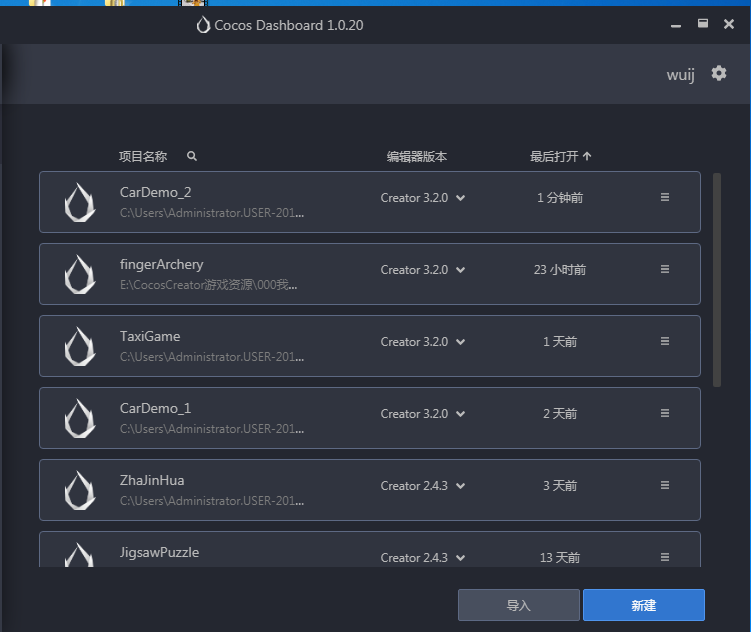This screenshot has width=751, height=632.
Task: Click the 导入 button
Action: click(518, 605)
